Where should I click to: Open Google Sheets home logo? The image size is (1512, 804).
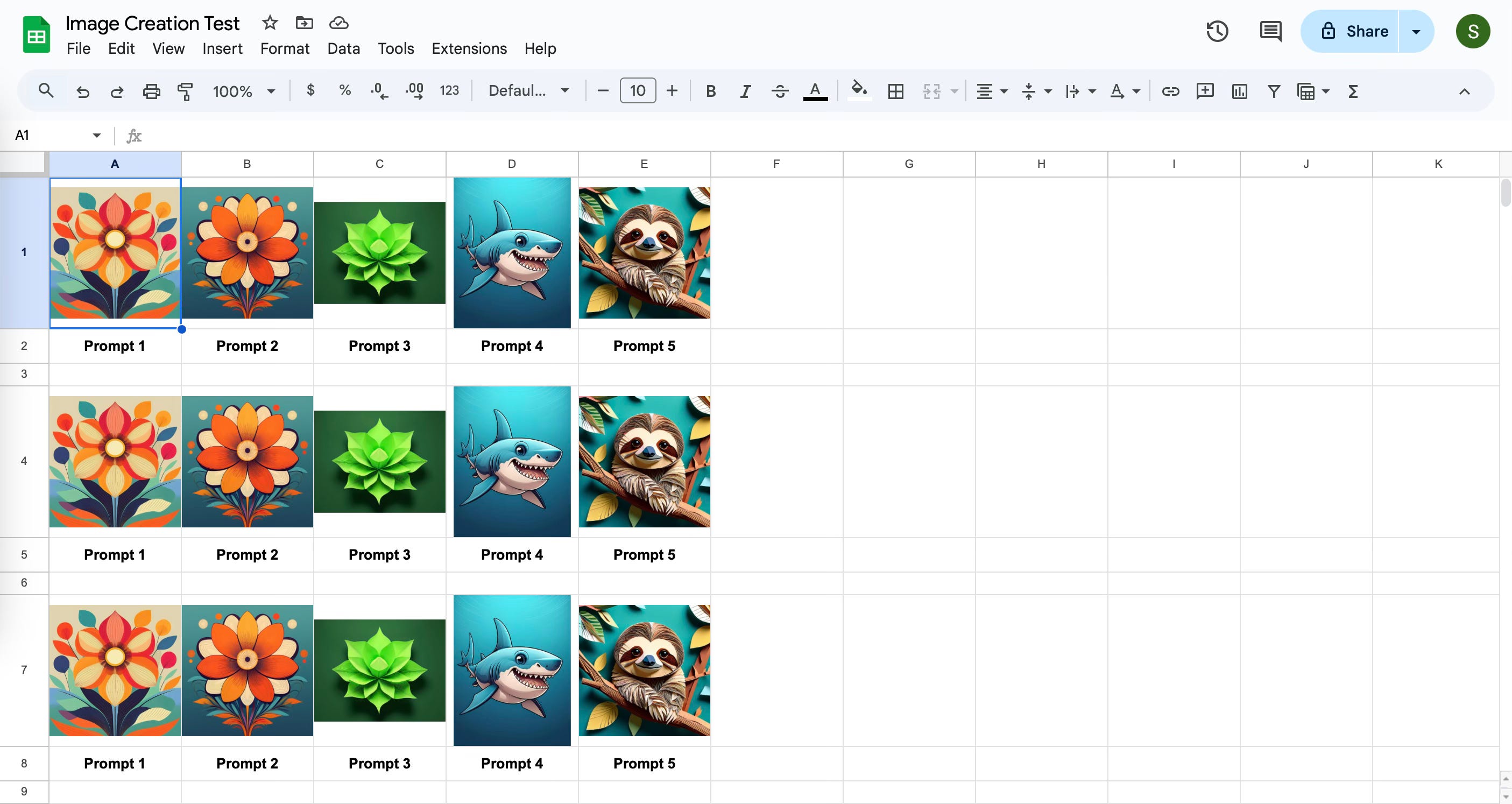point(37,34)
